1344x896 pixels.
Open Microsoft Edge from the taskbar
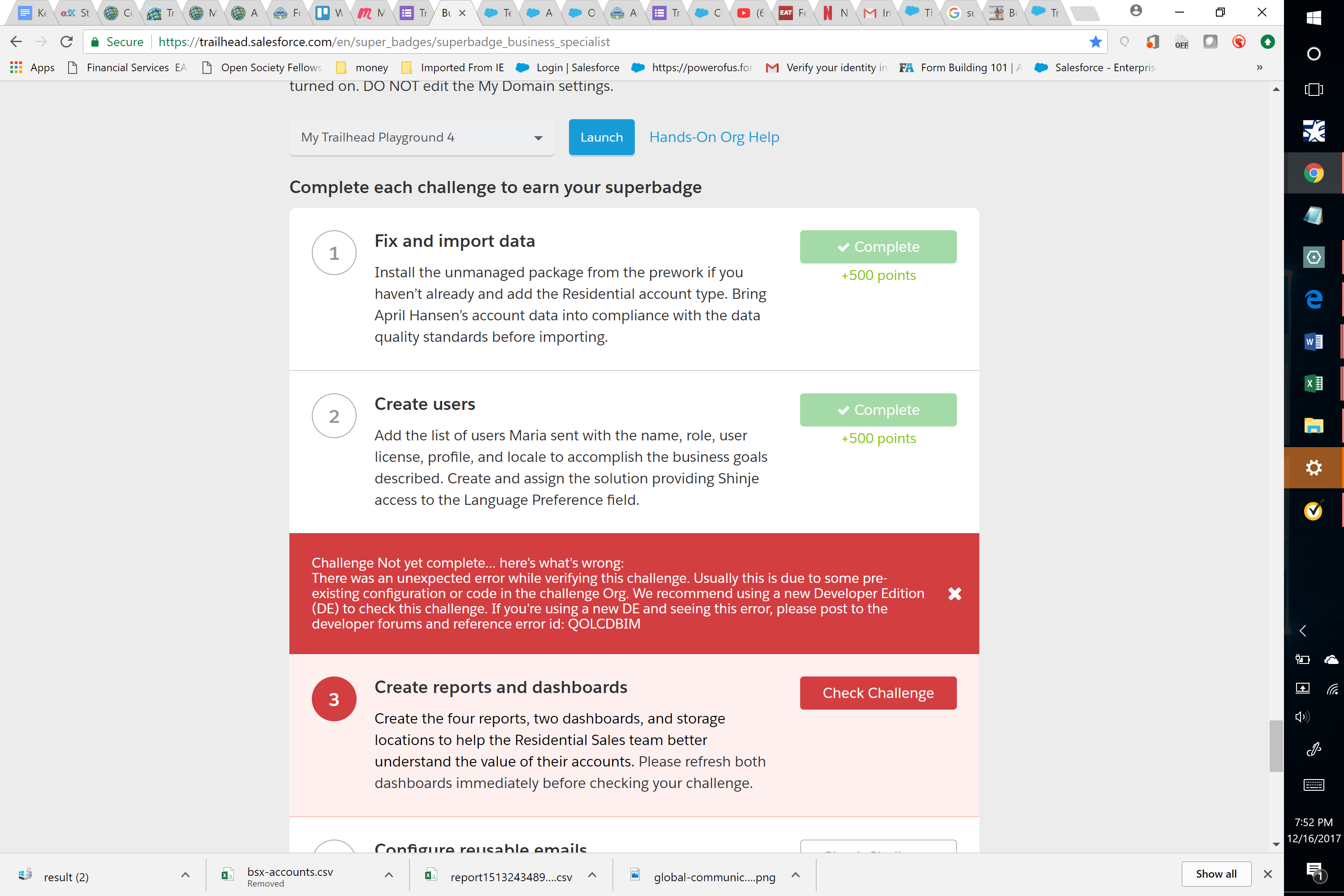[x=1313, y=299]
